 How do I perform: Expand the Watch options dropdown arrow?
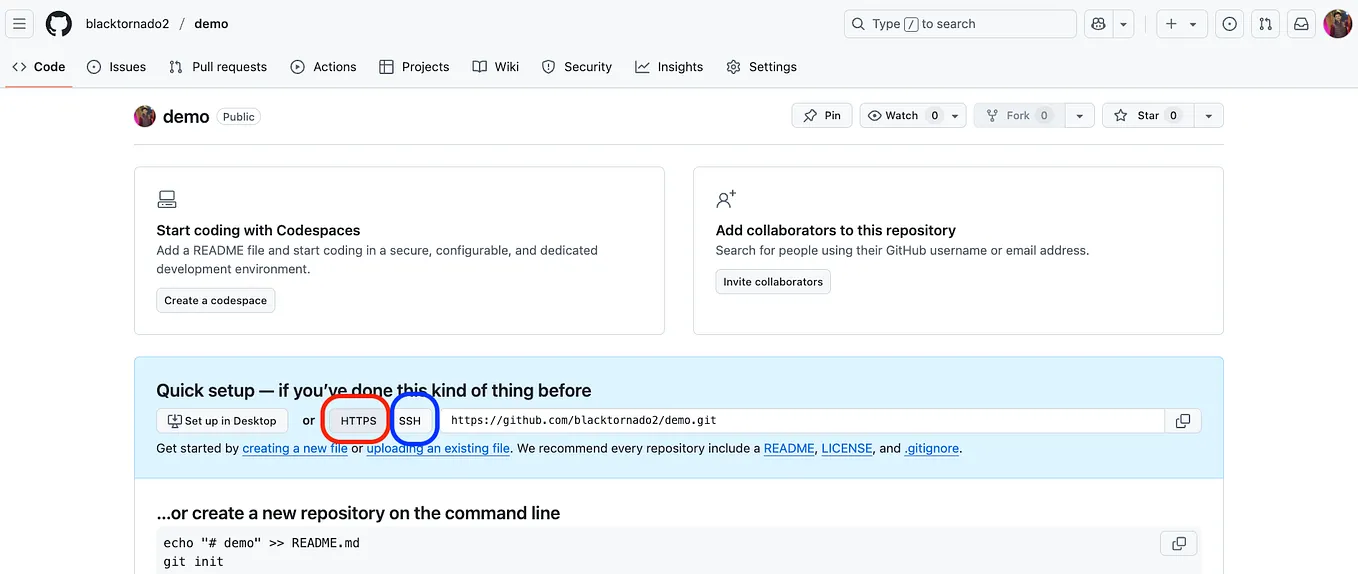click(956, 116)
